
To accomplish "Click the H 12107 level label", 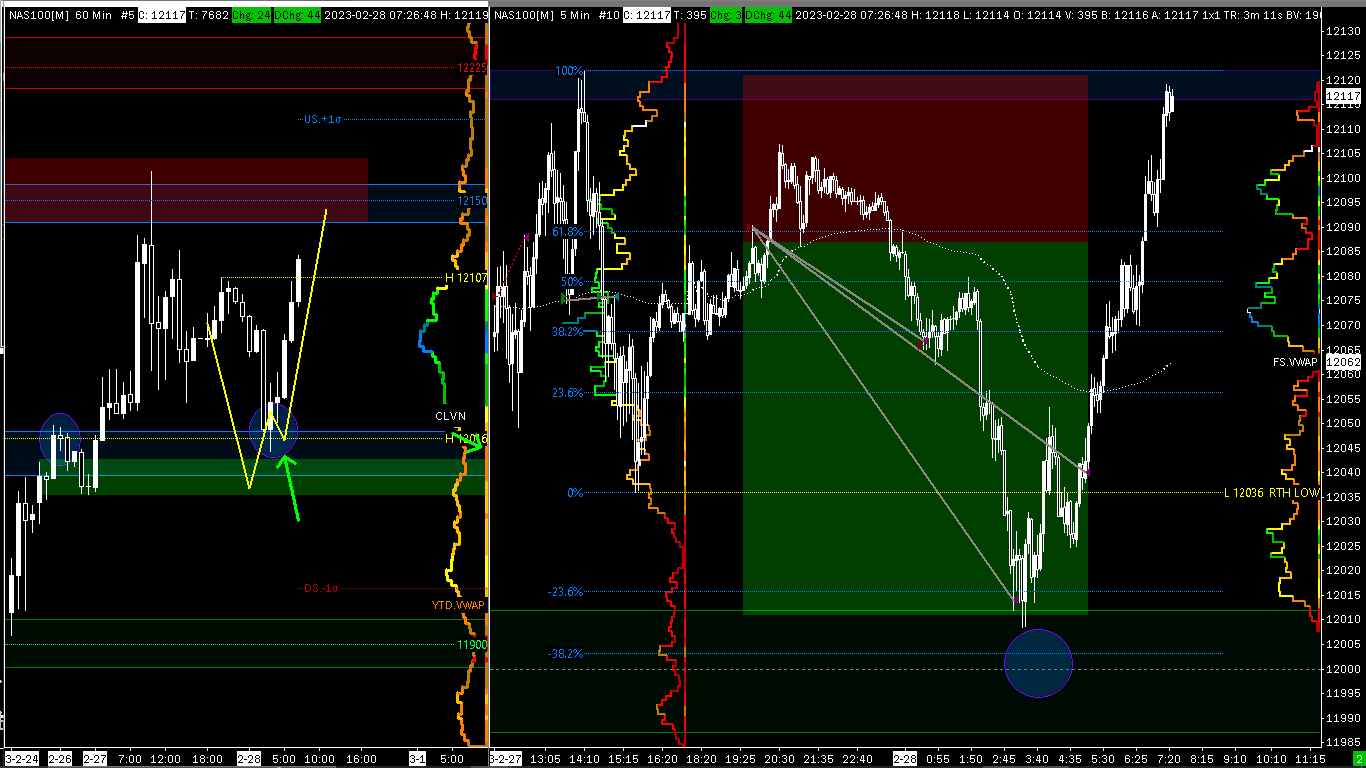I will pos(466,277).
